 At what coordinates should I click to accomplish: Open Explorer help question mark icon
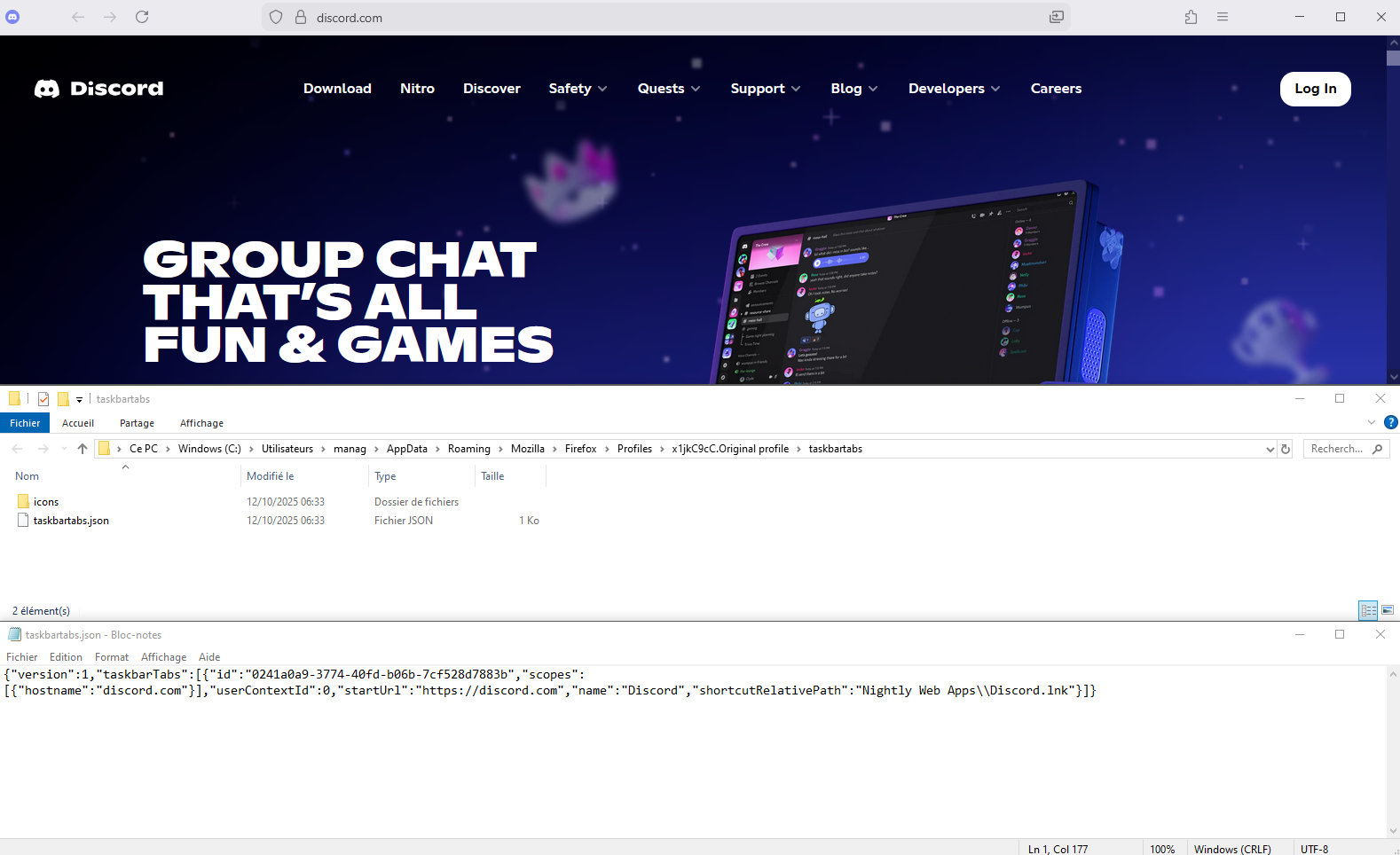1390,422
